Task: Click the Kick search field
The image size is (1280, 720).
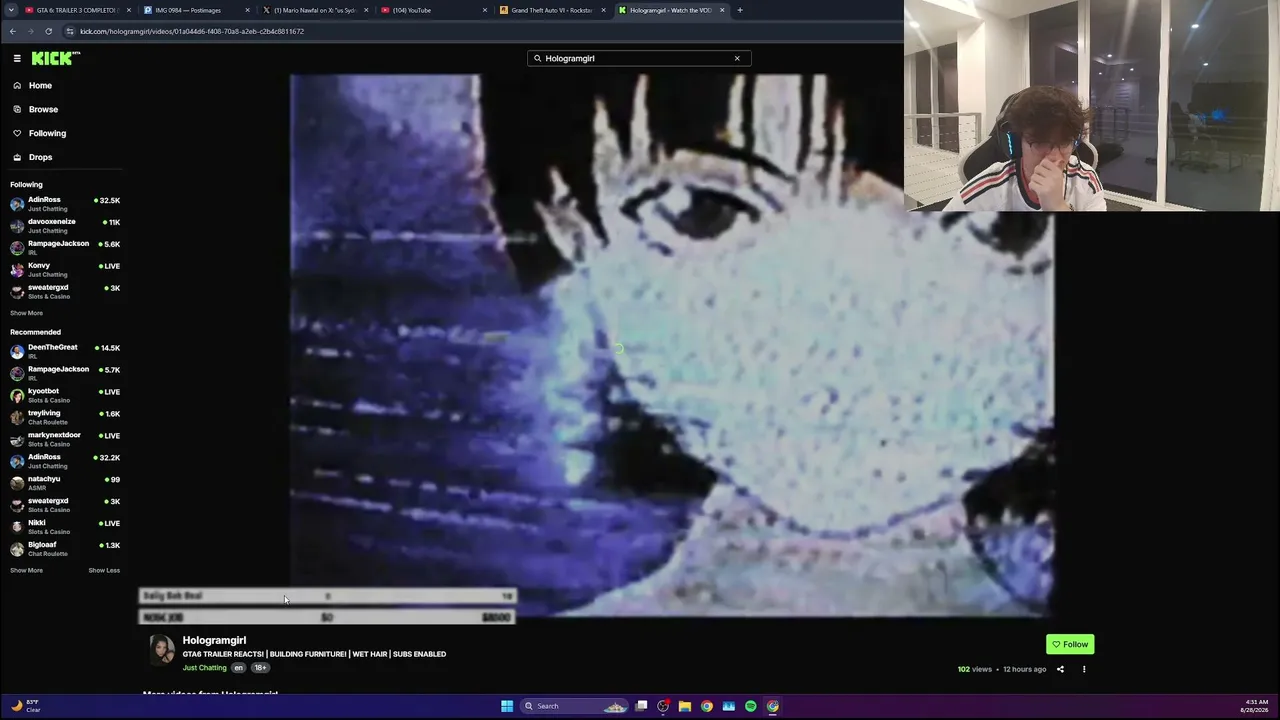Action: 639,58
